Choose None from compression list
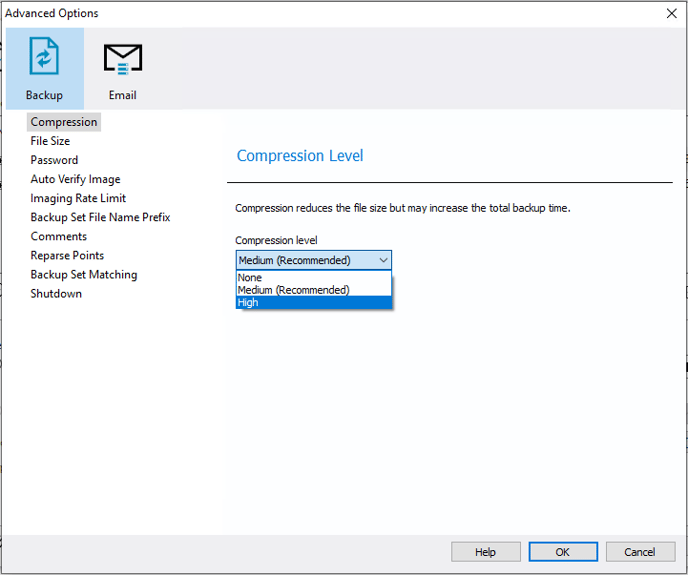 click(314, 278)
